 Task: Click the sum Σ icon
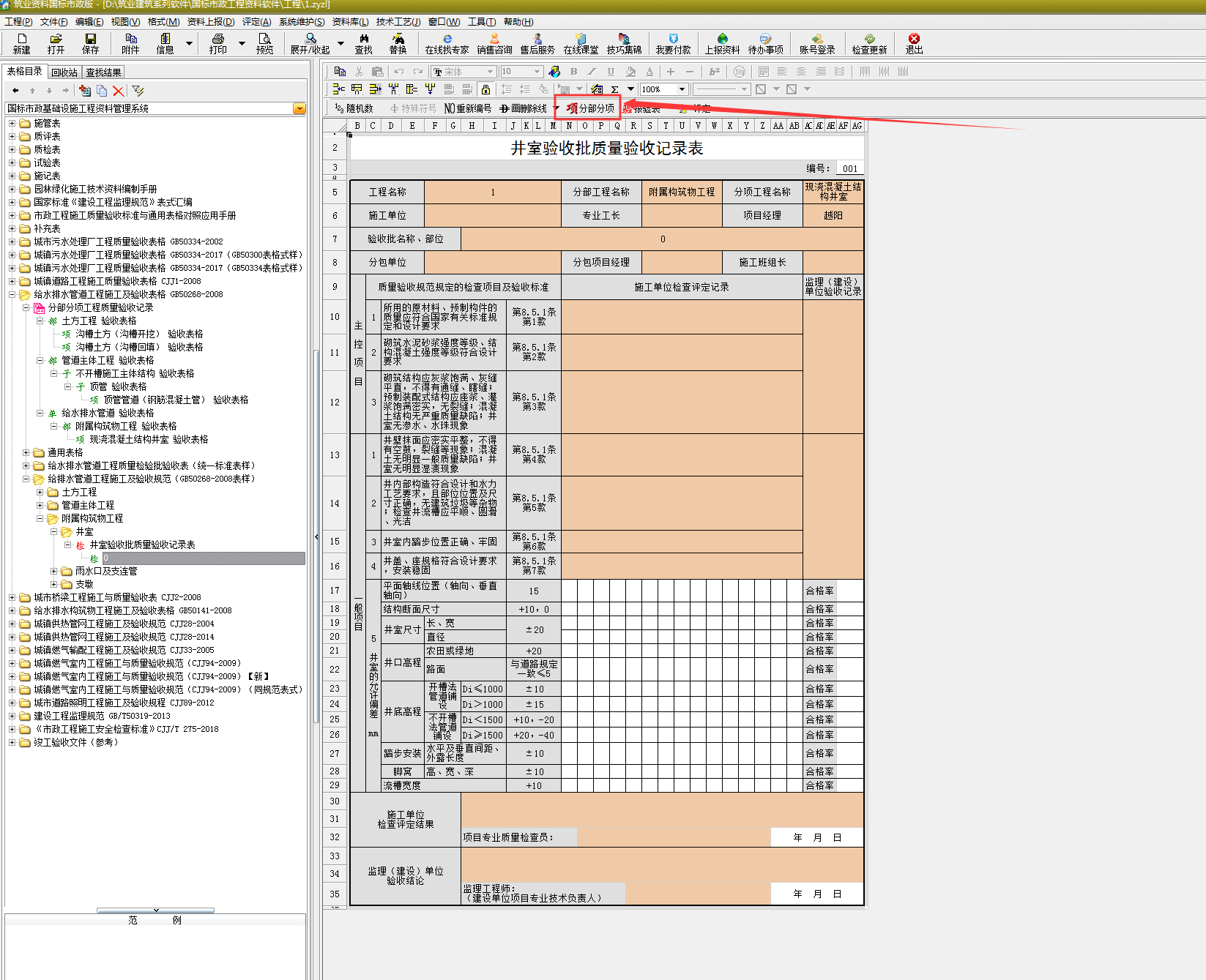click(614, 89)
